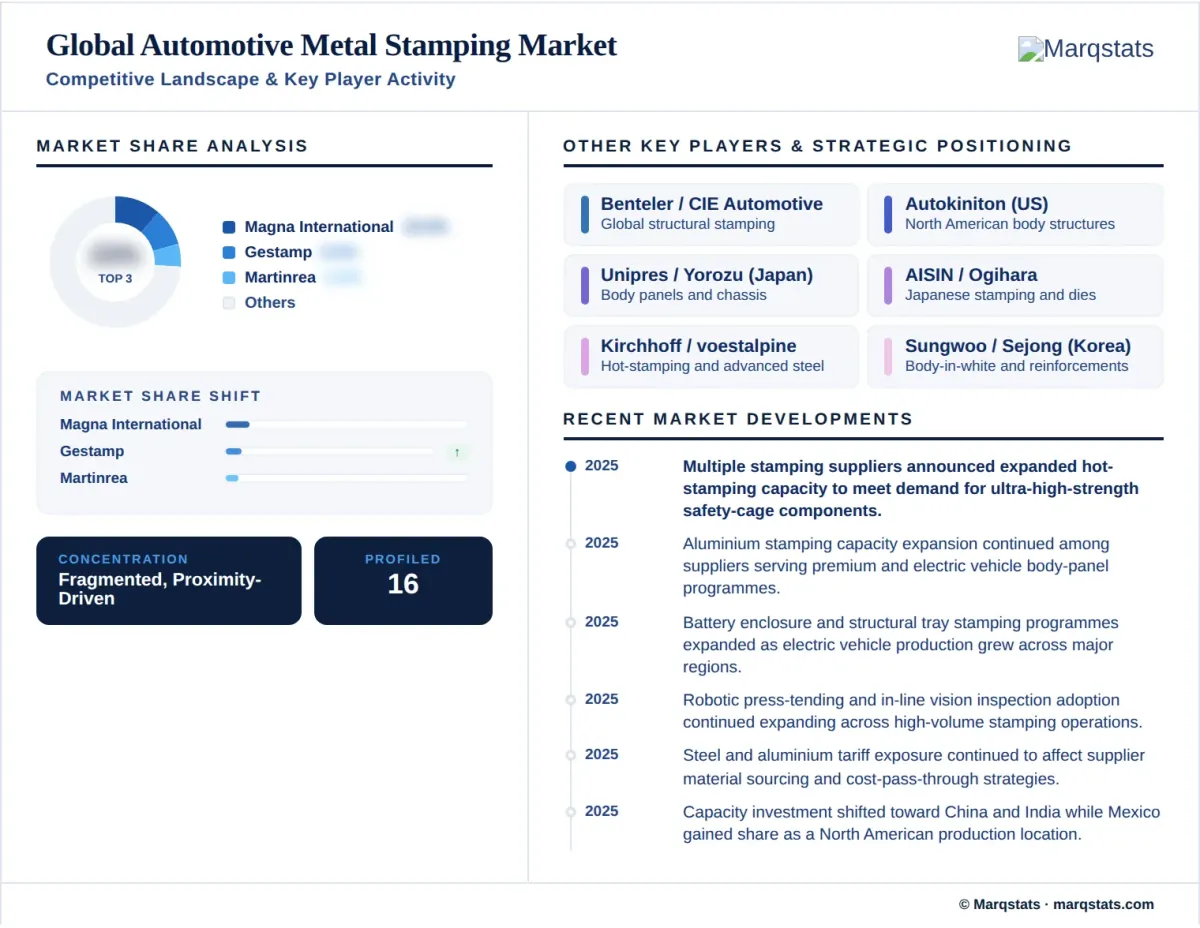Click the timeline dot for tariff exposure entry
This screenshot has width=1200, height=928.
(x=571, y=755)
